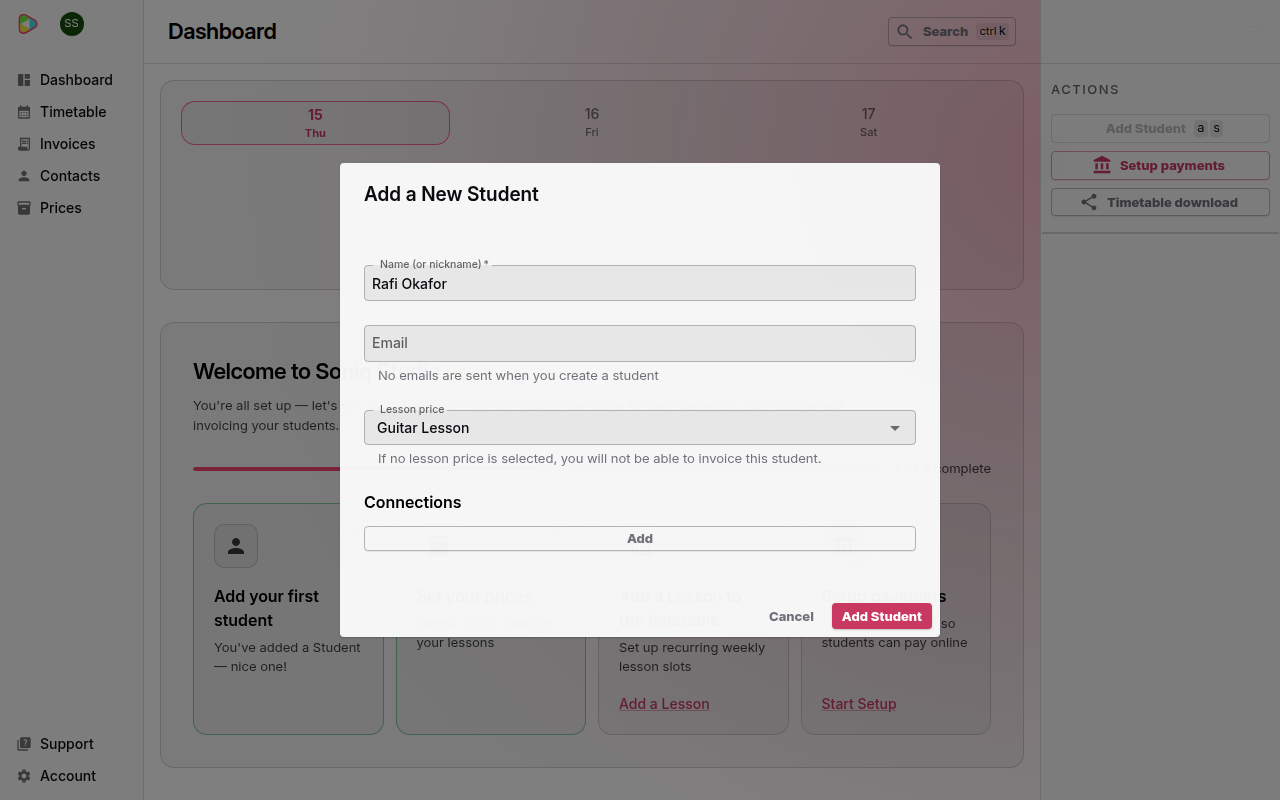Click the search magnifier icon
The width and height of the screenshot is (1280, 800).
(x=904, y=32)
